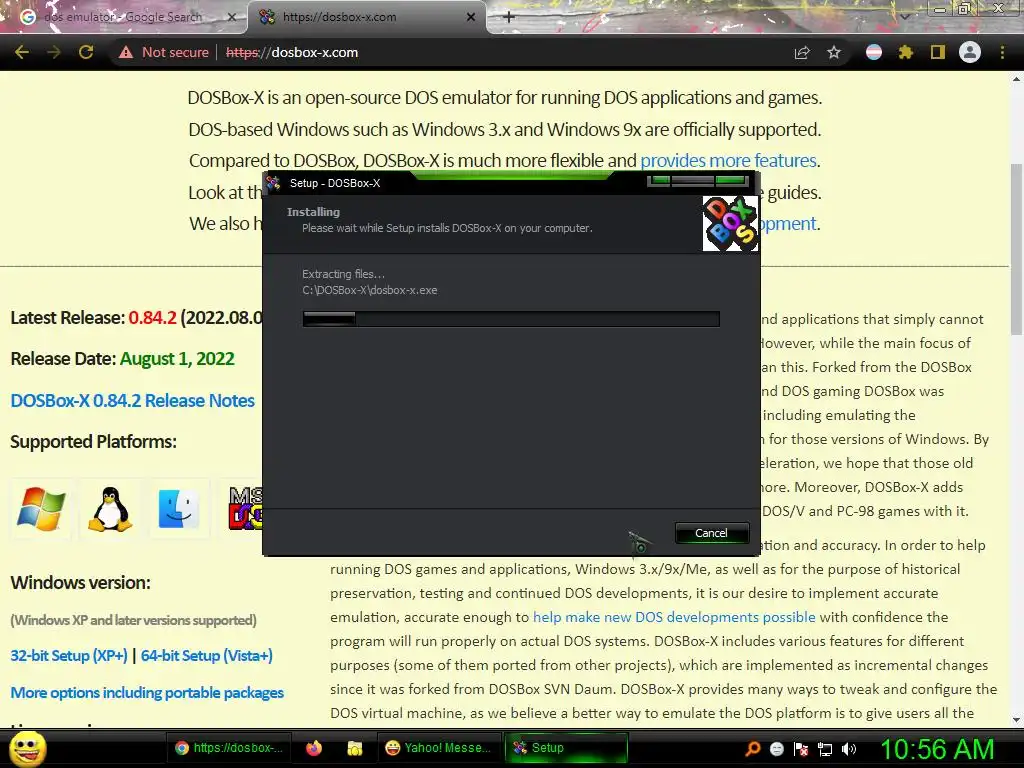Bookmark this page with the star
Screen dimensions: 1024x768
[834, 52]
